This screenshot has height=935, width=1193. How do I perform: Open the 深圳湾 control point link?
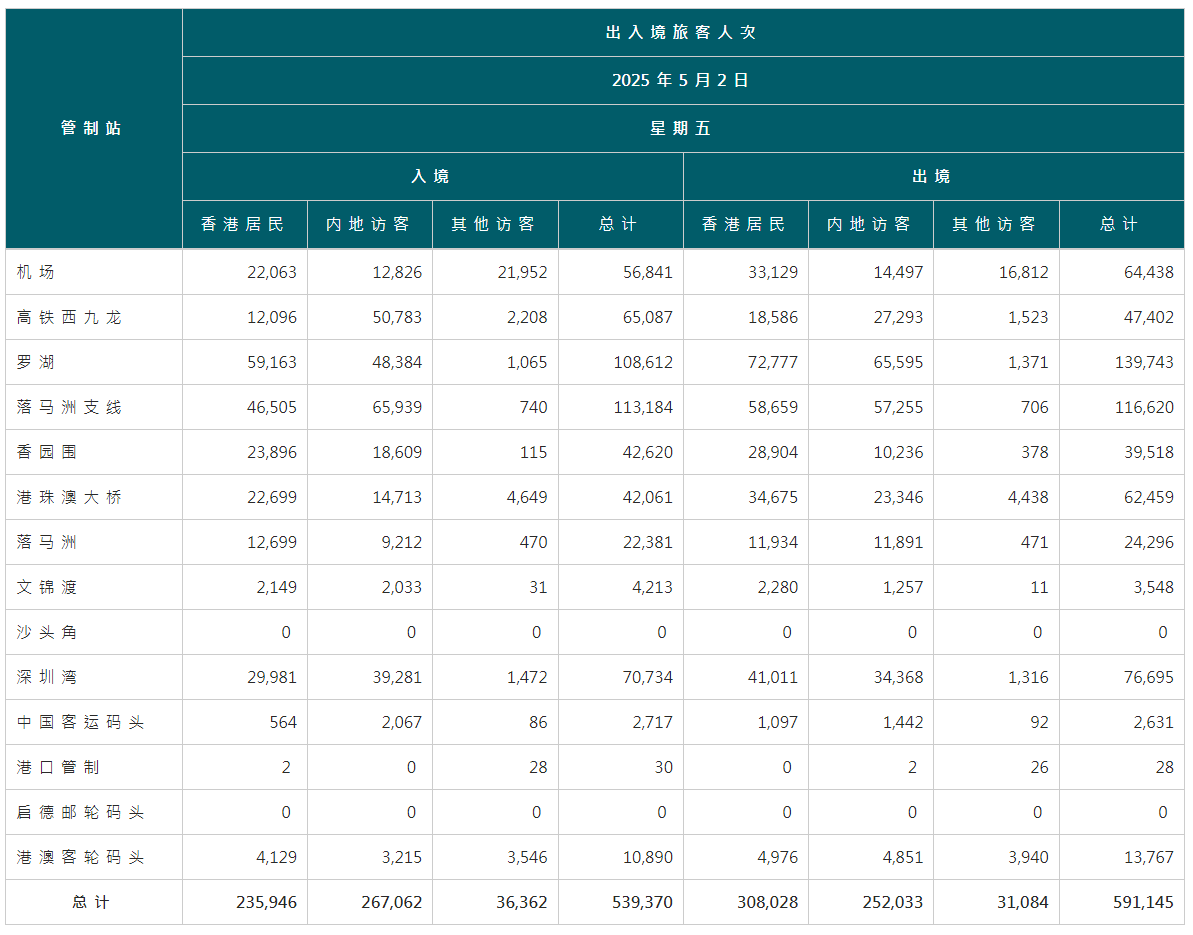coord(47,677)
